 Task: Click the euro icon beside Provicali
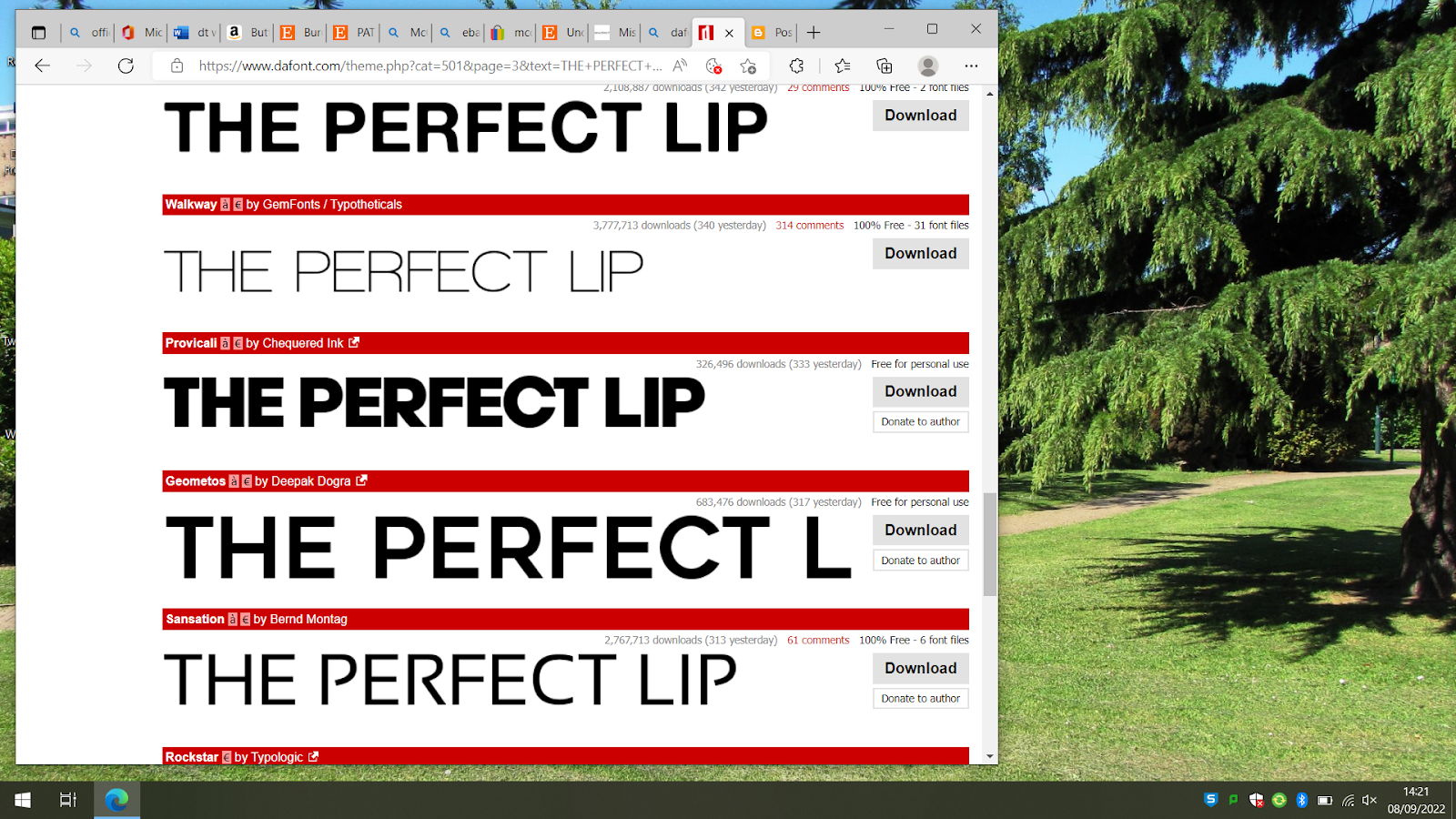pyautogui.click(x=238, y=343)
